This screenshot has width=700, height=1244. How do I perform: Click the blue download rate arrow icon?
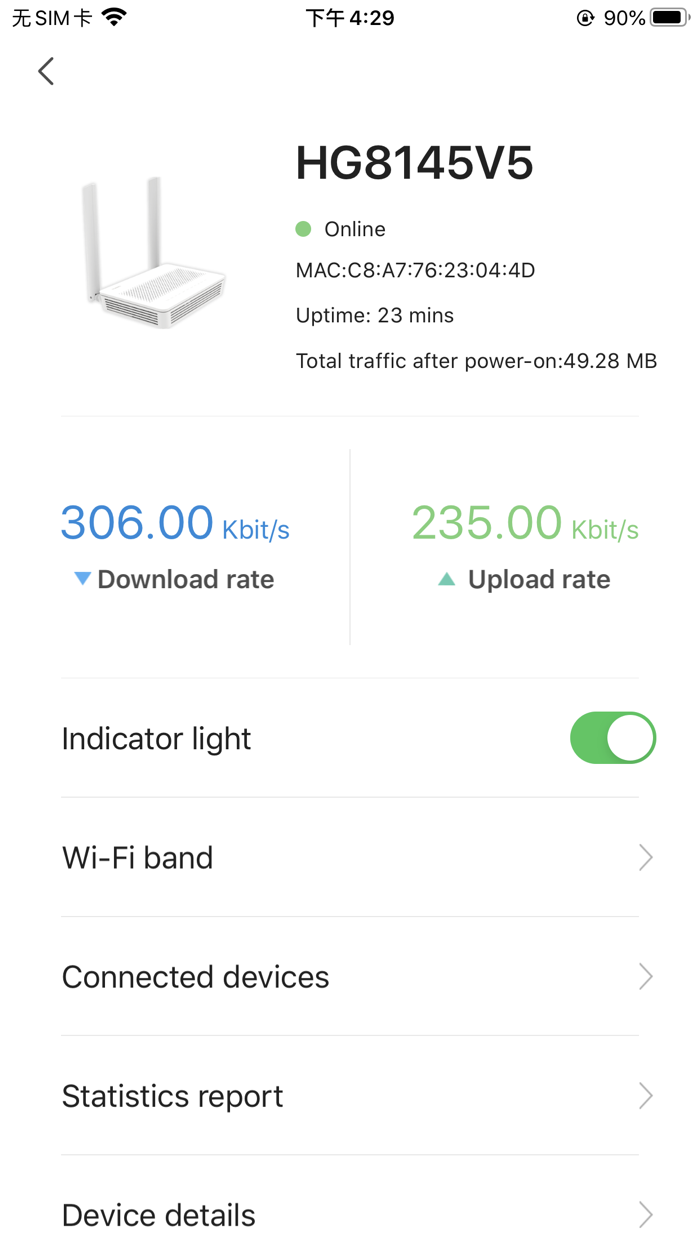pyautogui.click(x=82, y=579)
